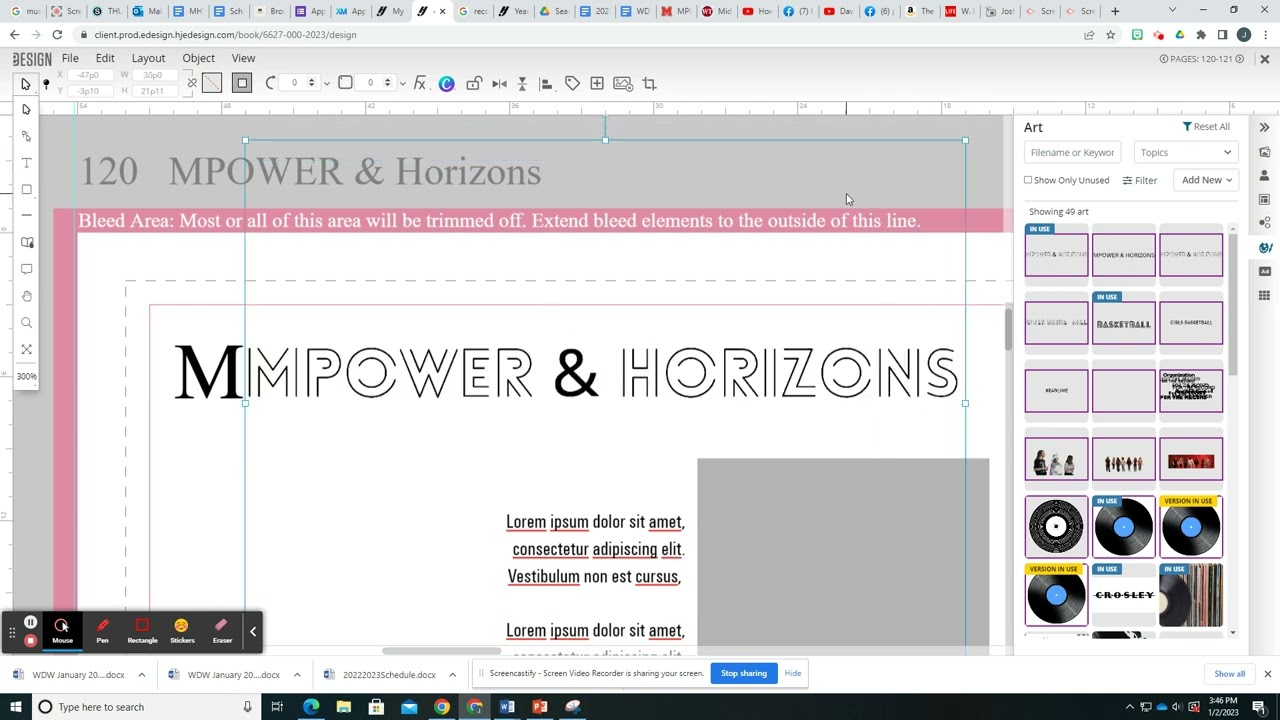Select the black-and-white vinyl record thumbnail
1280x720 pixels.
click(1057, 526)
